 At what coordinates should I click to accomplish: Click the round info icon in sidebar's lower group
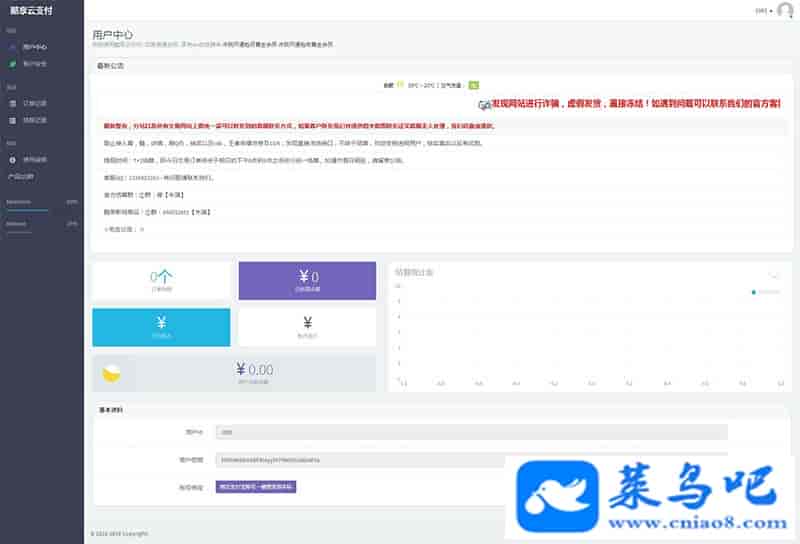[12, 160]
